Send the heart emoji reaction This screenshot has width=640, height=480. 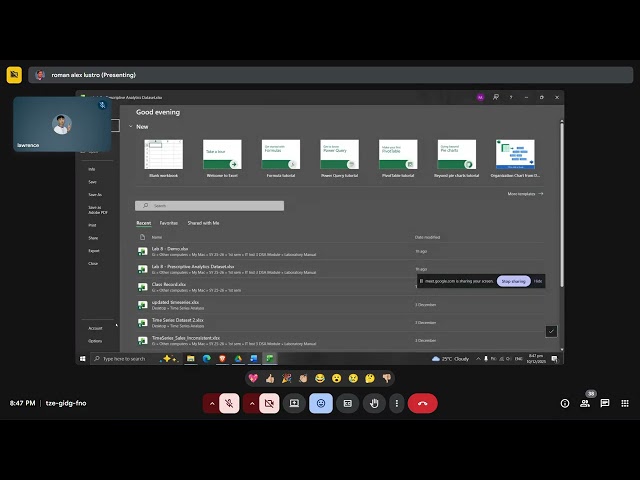(x=253, y=378)
